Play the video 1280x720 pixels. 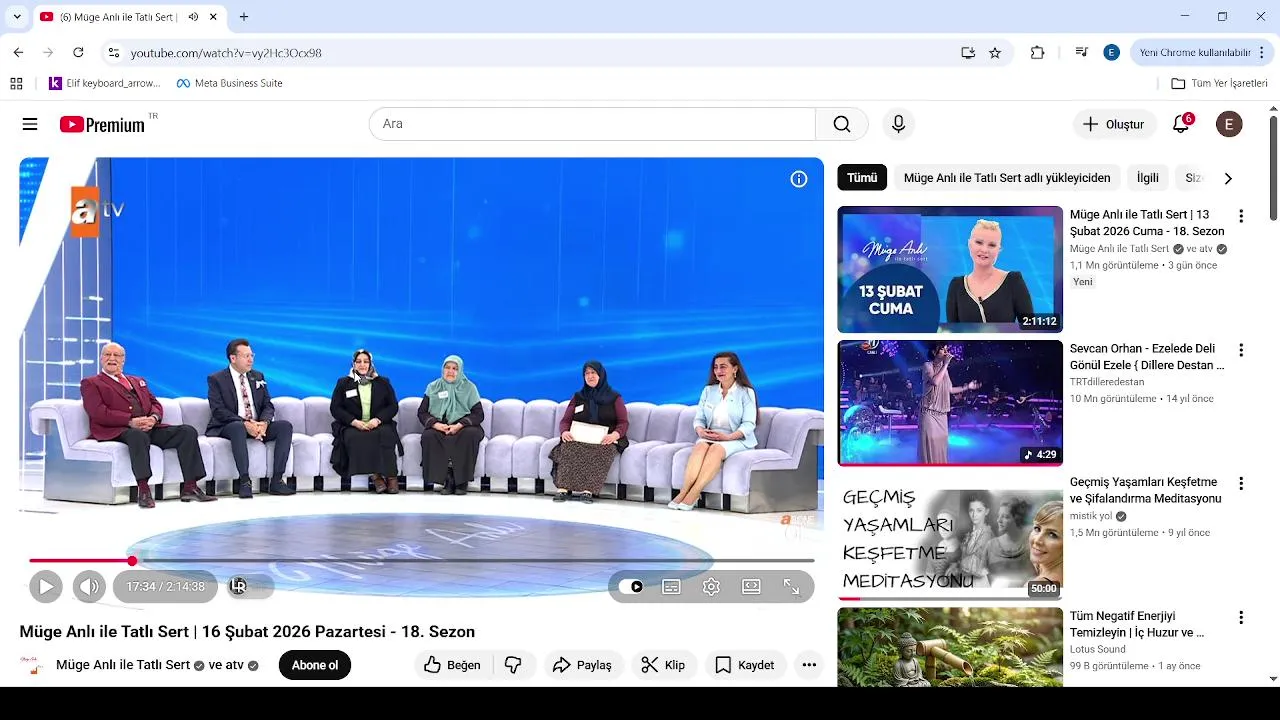46,587
